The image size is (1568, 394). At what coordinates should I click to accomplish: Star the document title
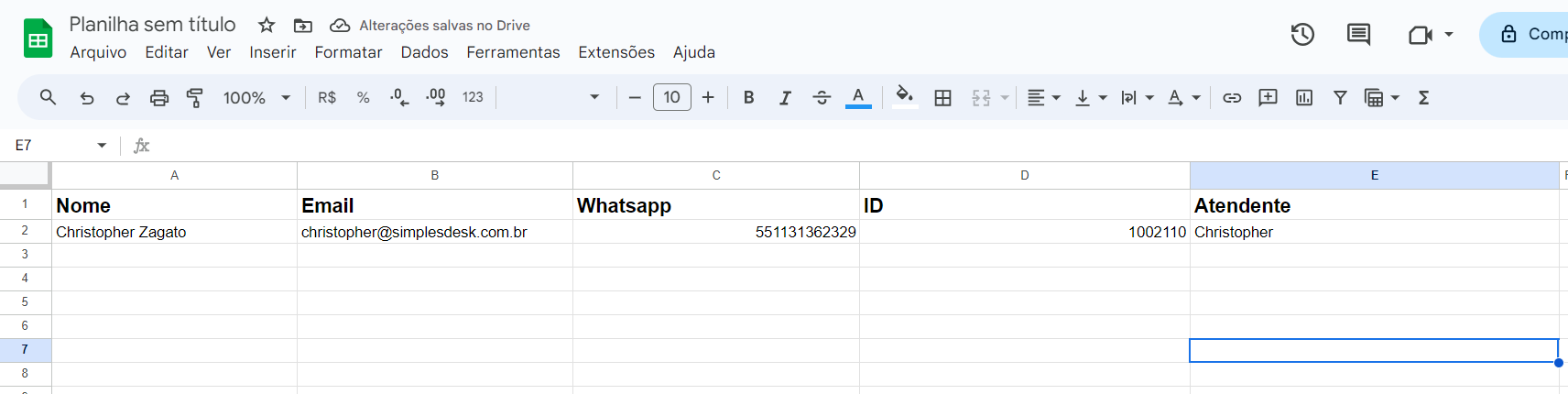pyautogui.click(x=267, y=26)
